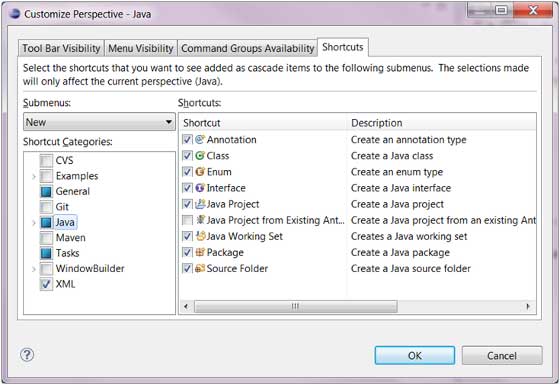Screen dimensions: 560x385
Task: Check the Maven category checkbox
Action: point(46,238)
